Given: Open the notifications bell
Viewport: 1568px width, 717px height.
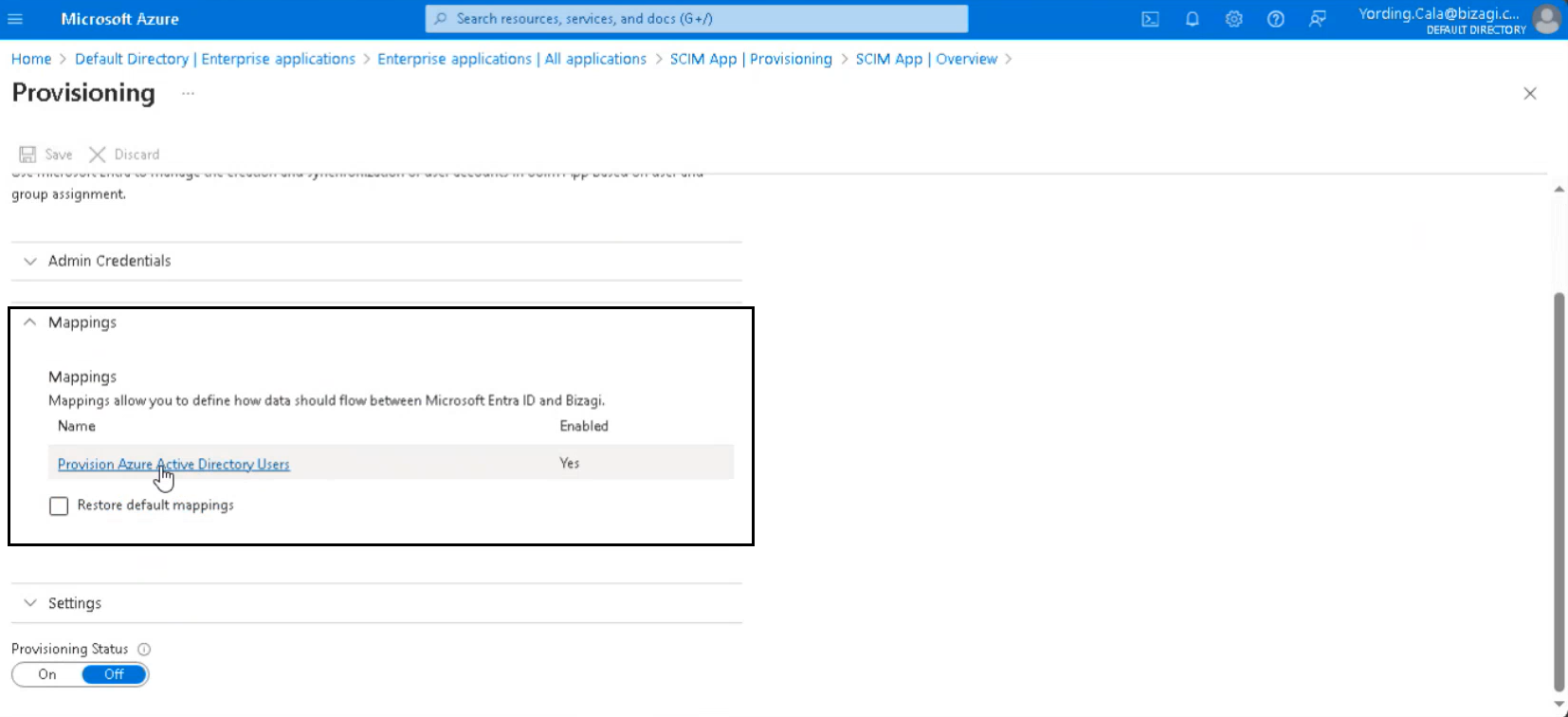Looking at the screenshot, I should tap(1193, 19).
